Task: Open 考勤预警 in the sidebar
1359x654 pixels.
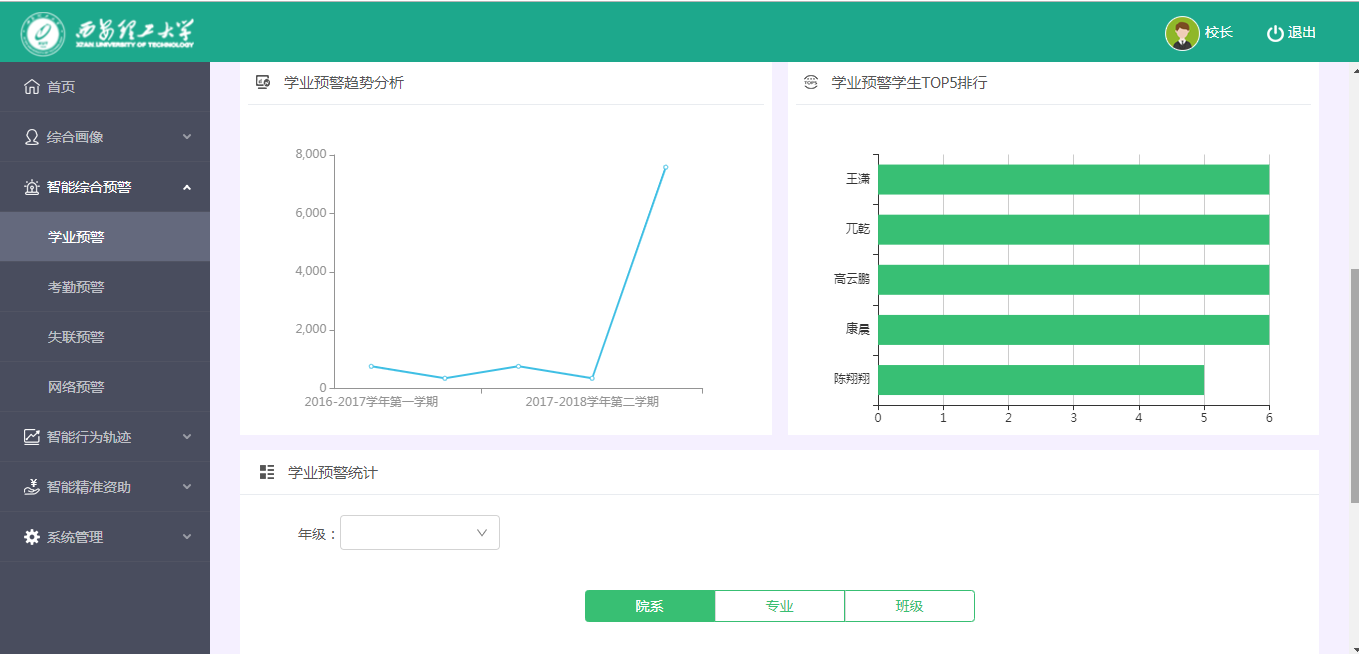Action: coord(76,287)
